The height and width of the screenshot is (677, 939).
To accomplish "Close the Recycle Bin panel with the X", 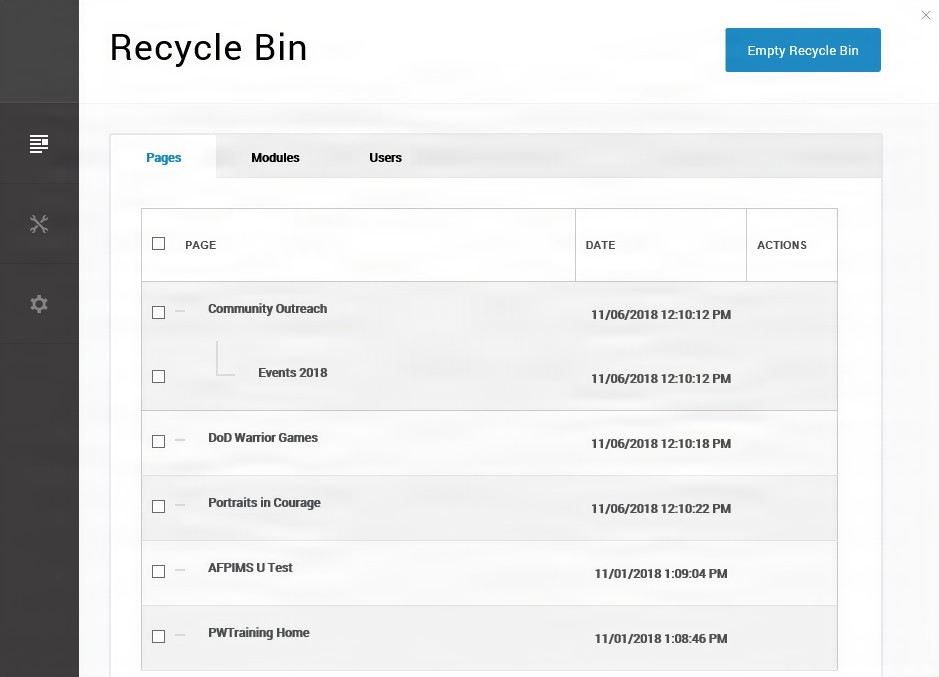I will (x=926, y=15).
